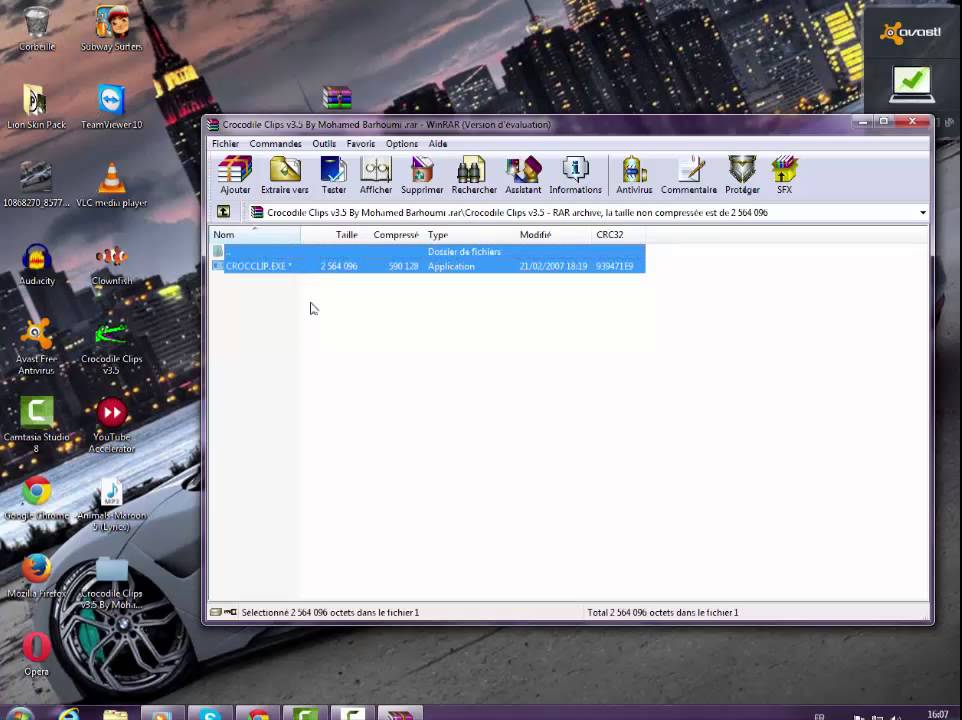Viewport: 962px width, 720px height.
Task: Run the Antivirus scan tool
Action: click(634, 175)
